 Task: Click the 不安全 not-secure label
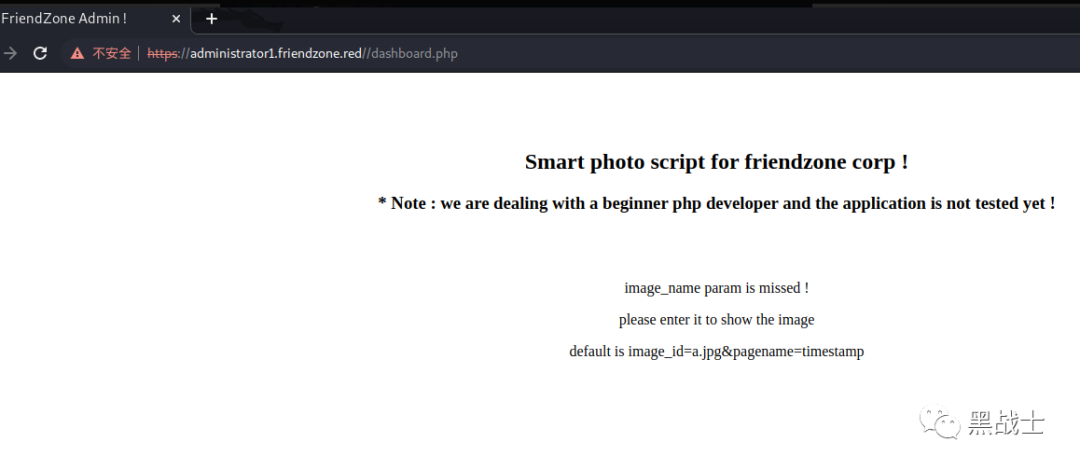point(111,54)
